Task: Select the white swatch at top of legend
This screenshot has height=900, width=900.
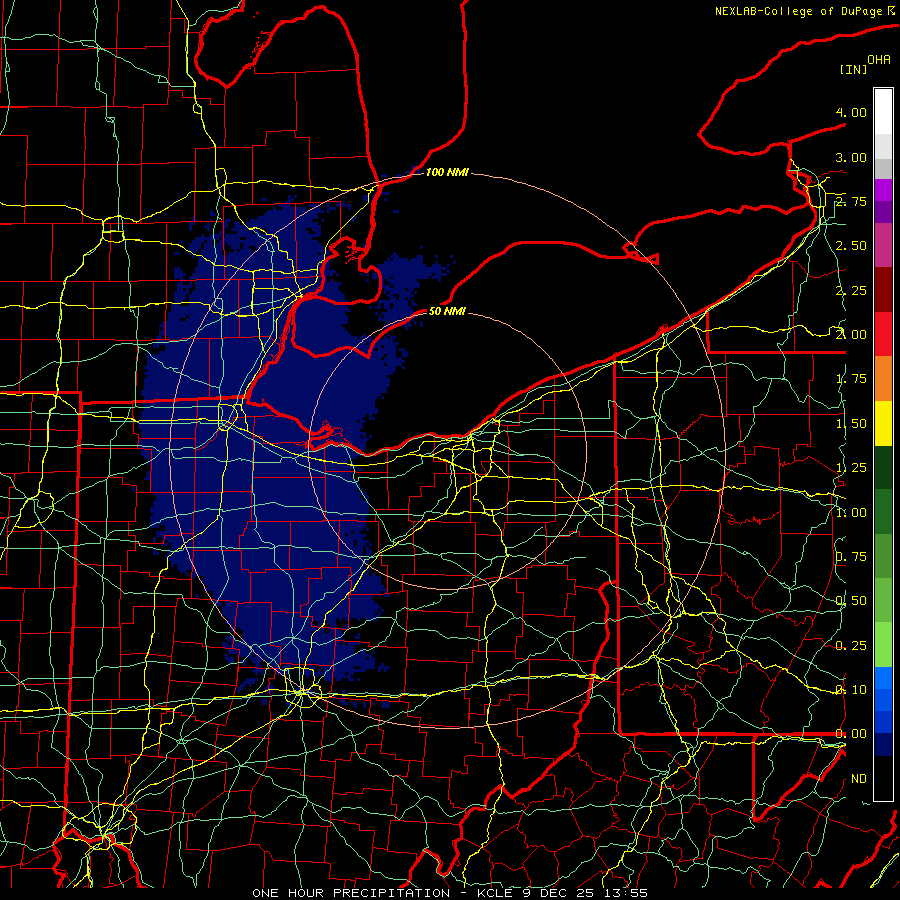Action: [883, 111]
